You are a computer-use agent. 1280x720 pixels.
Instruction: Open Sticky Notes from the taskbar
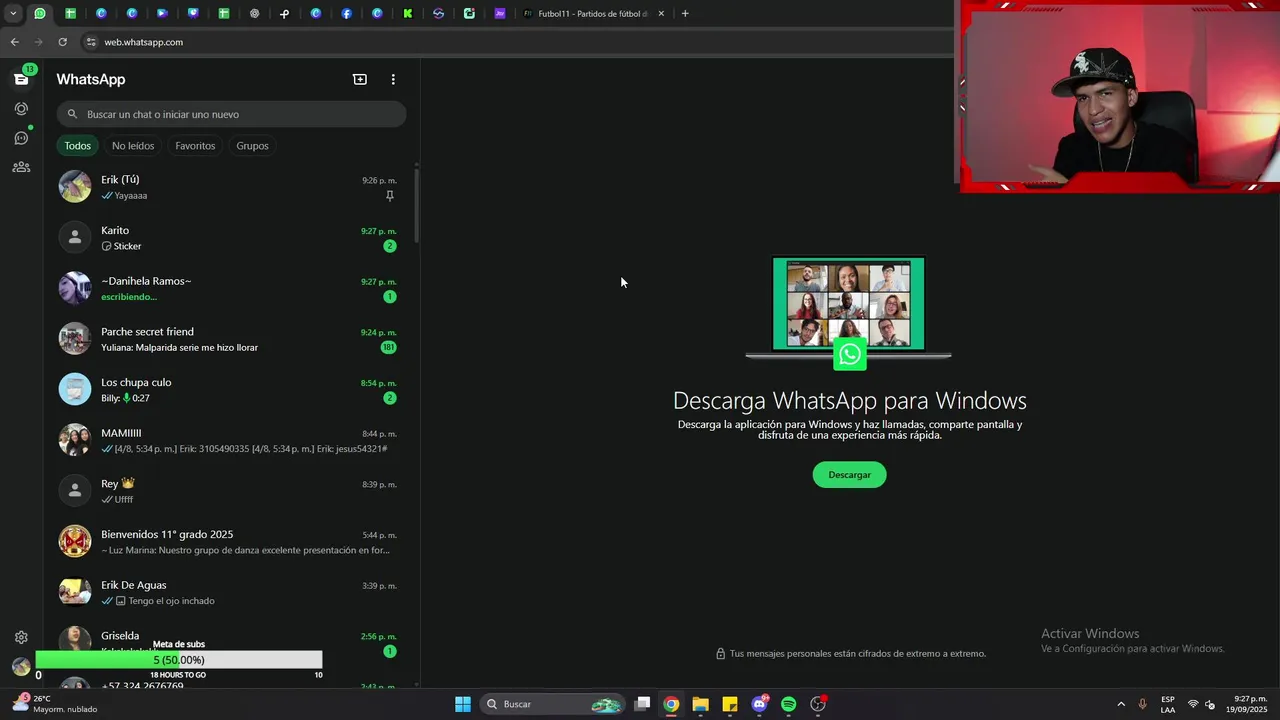[730, 704]
